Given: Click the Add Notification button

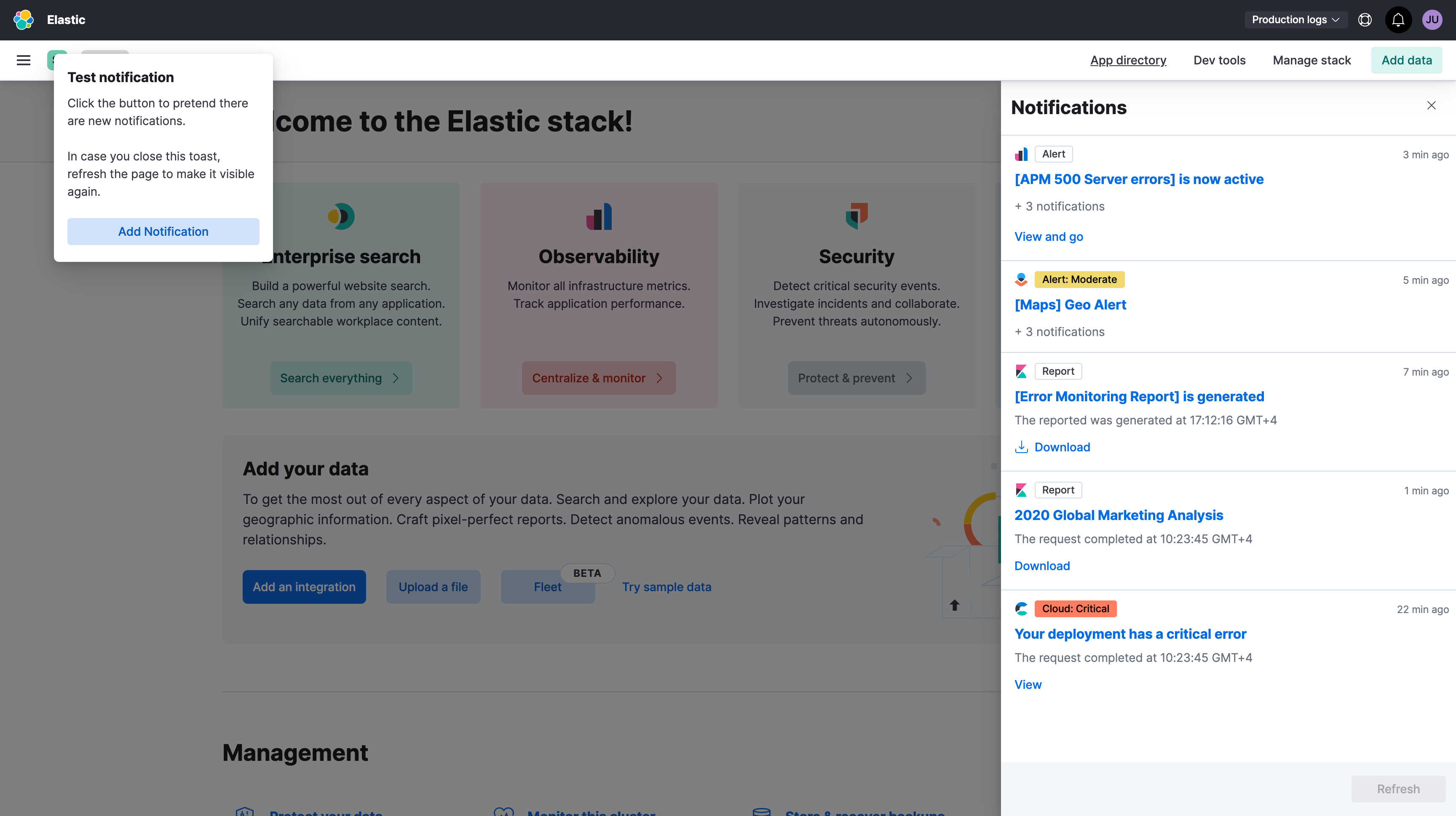Looking at the screenshot, I should tap(163, 232).
